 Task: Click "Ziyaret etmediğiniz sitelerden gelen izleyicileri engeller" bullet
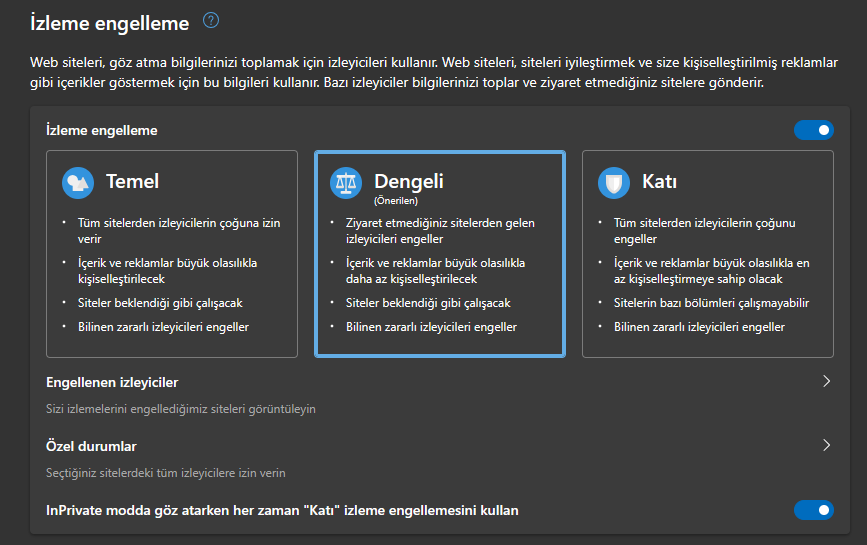[431, 232]
